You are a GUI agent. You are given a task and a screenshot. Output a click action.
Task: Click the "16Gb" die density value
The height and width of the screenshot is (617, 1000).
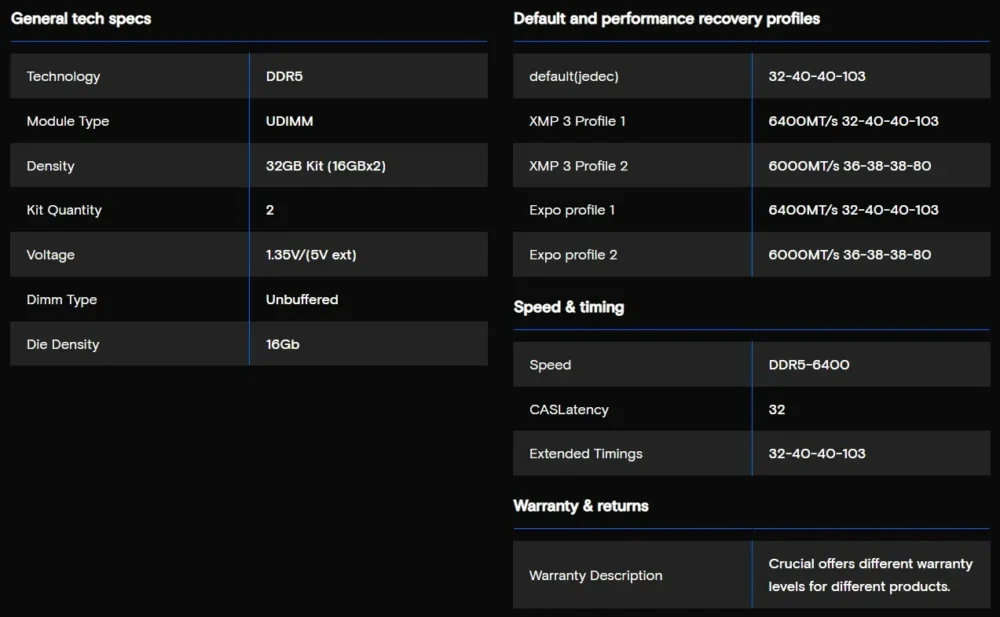pos(283,344)
